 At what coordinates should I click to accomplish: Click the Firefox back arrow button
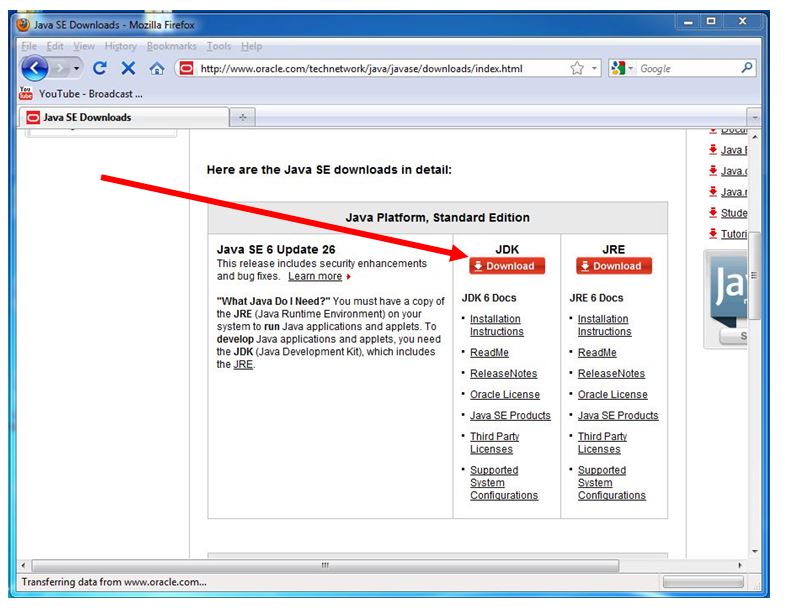tap(35, 68)
